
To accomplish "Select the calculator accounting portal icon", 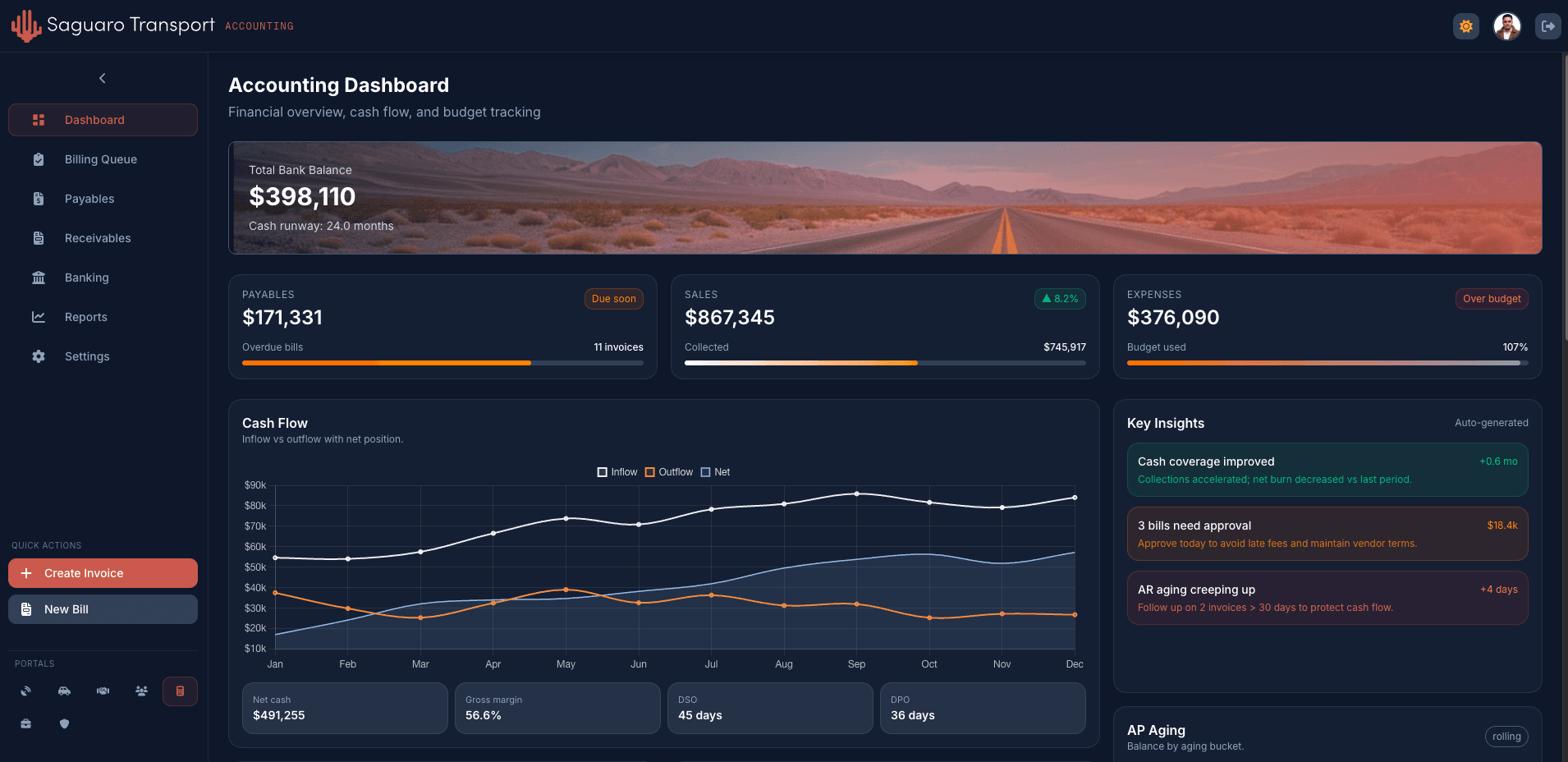I will pyautogui.click(x=180, y=691).
